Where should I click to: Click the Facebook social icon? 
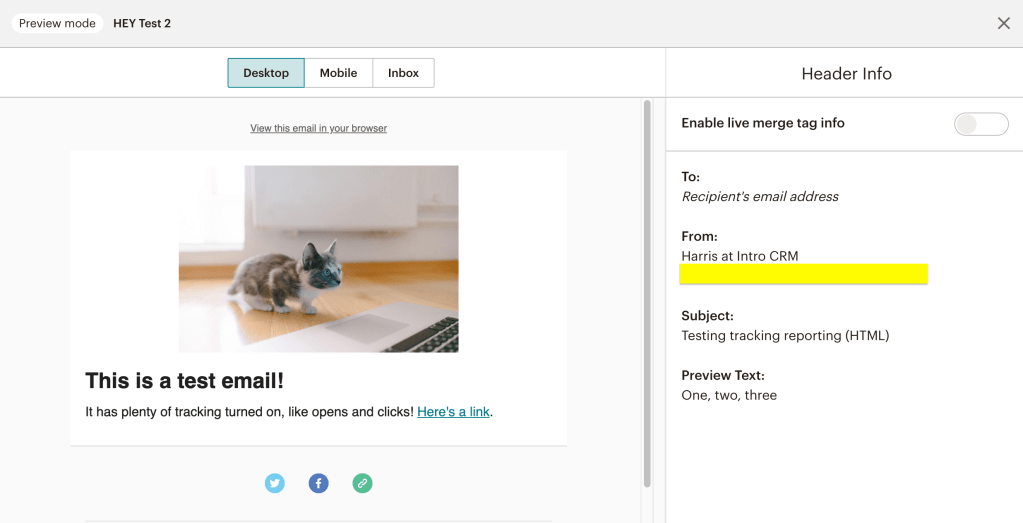[318, 483]
